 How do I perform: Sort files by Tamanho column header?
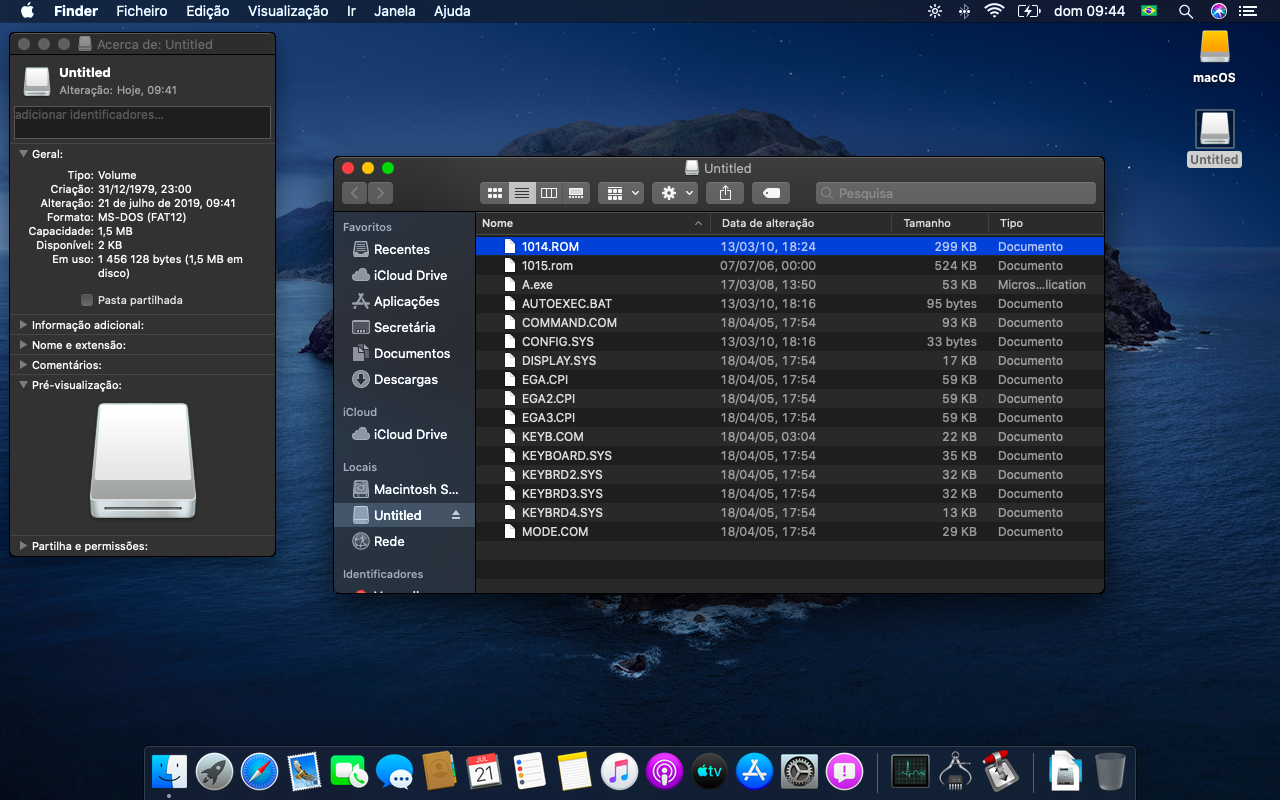pos(927,223)
